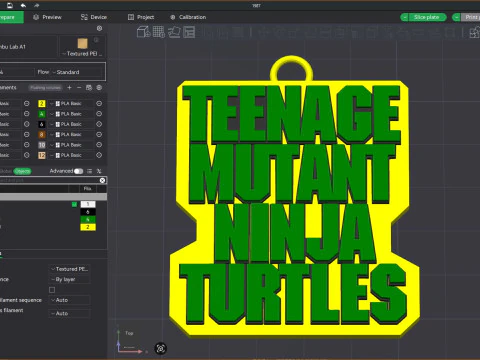
Task: Open Flushing volumes button
Action: point(45,88)
